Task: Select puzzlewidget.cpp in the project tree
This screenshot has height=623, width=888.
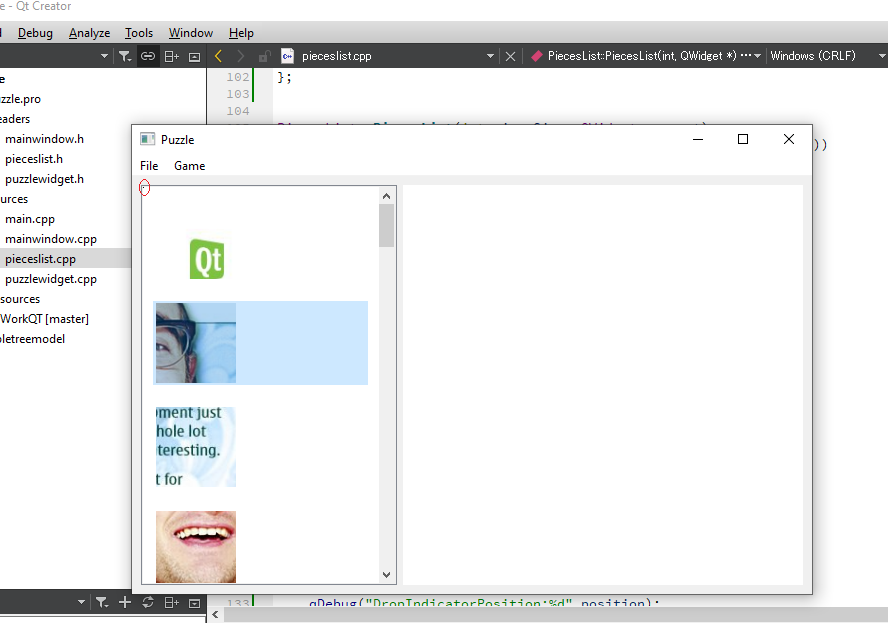Action: pyautogui.click(x=51, y=279)
